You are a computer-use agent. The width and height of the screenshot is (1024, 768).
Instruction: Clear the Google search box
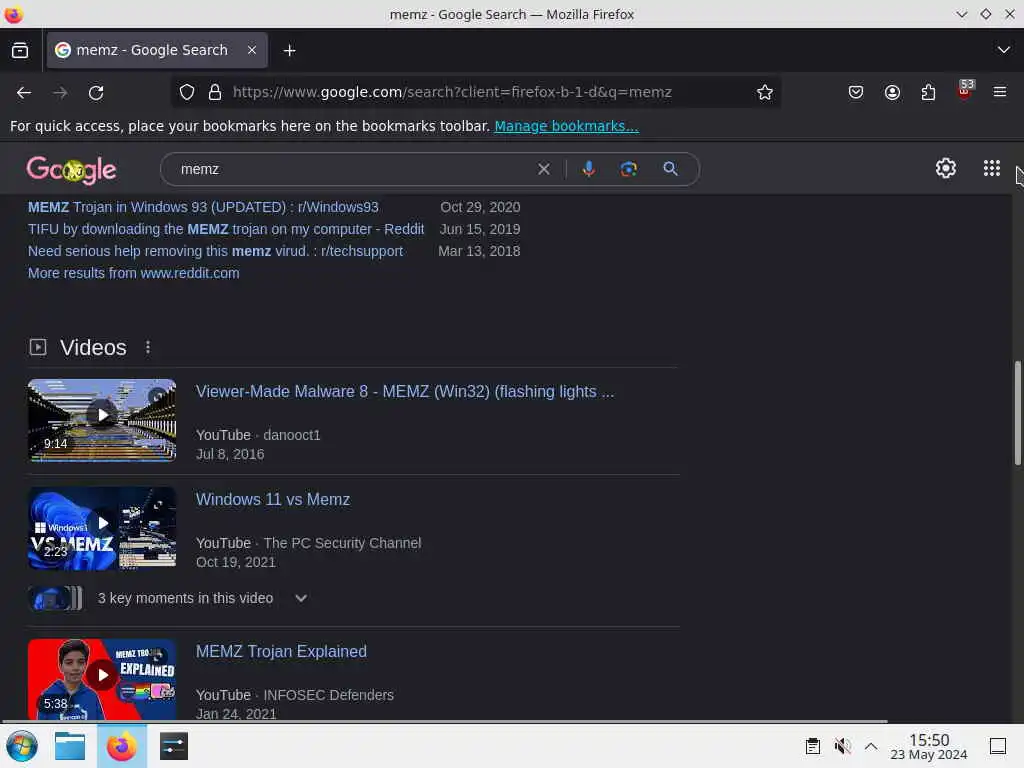[x=543, y=169]
